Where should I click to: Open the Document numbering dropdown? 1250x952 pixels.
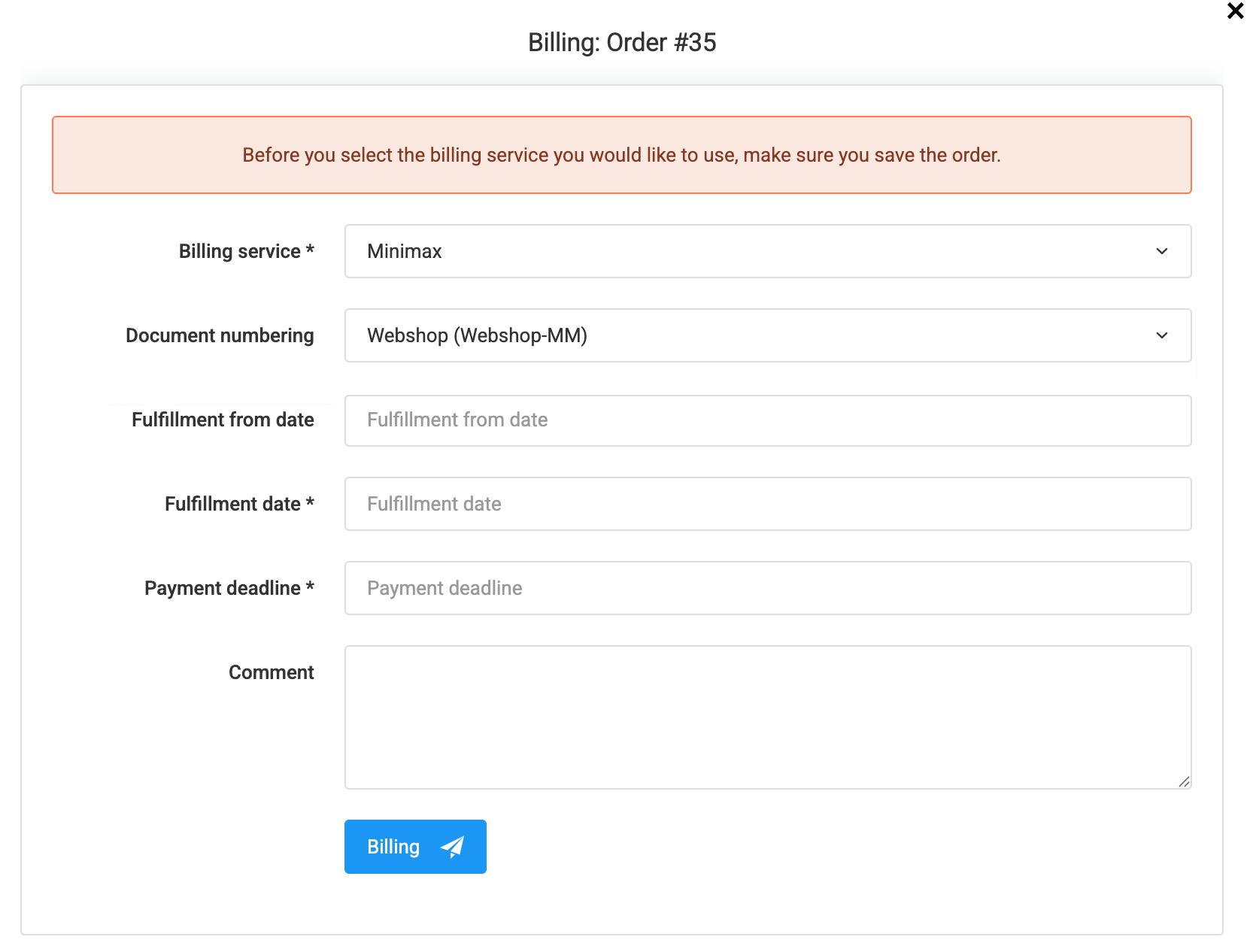click(768, 335)
